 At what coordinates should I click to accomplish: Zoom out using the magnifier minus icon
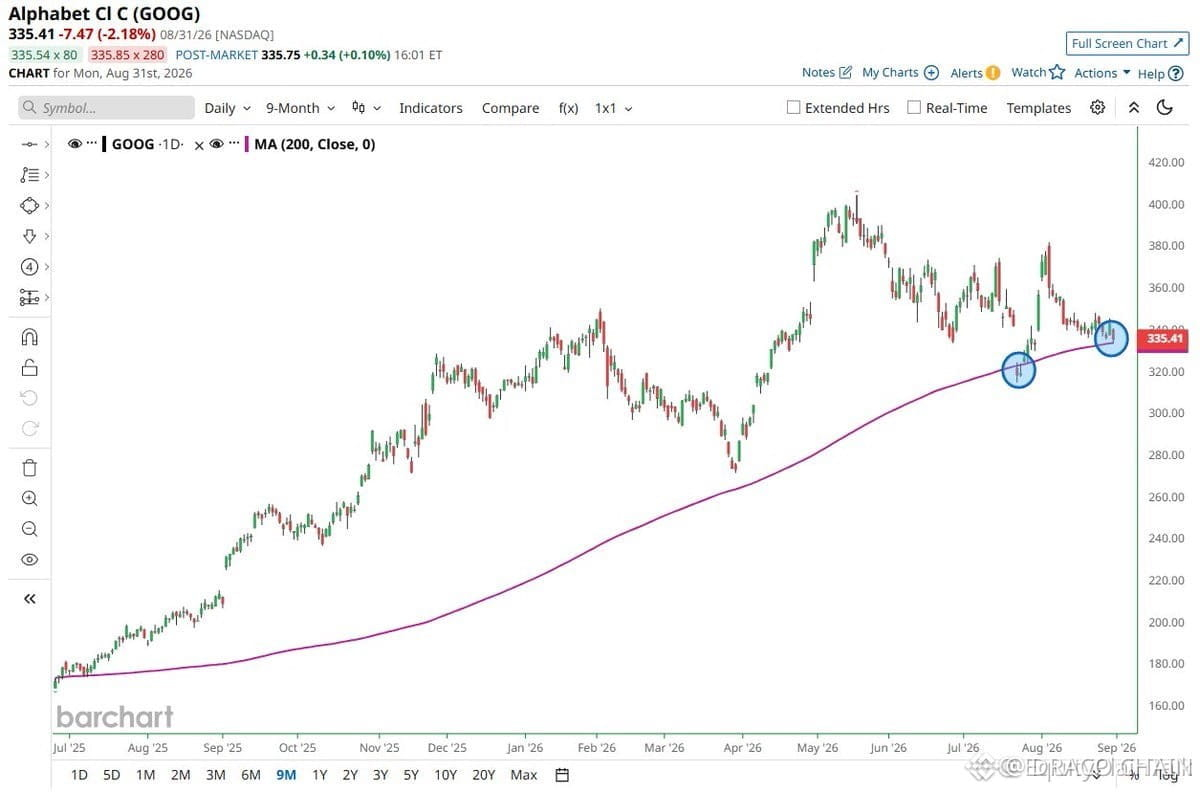29,529
